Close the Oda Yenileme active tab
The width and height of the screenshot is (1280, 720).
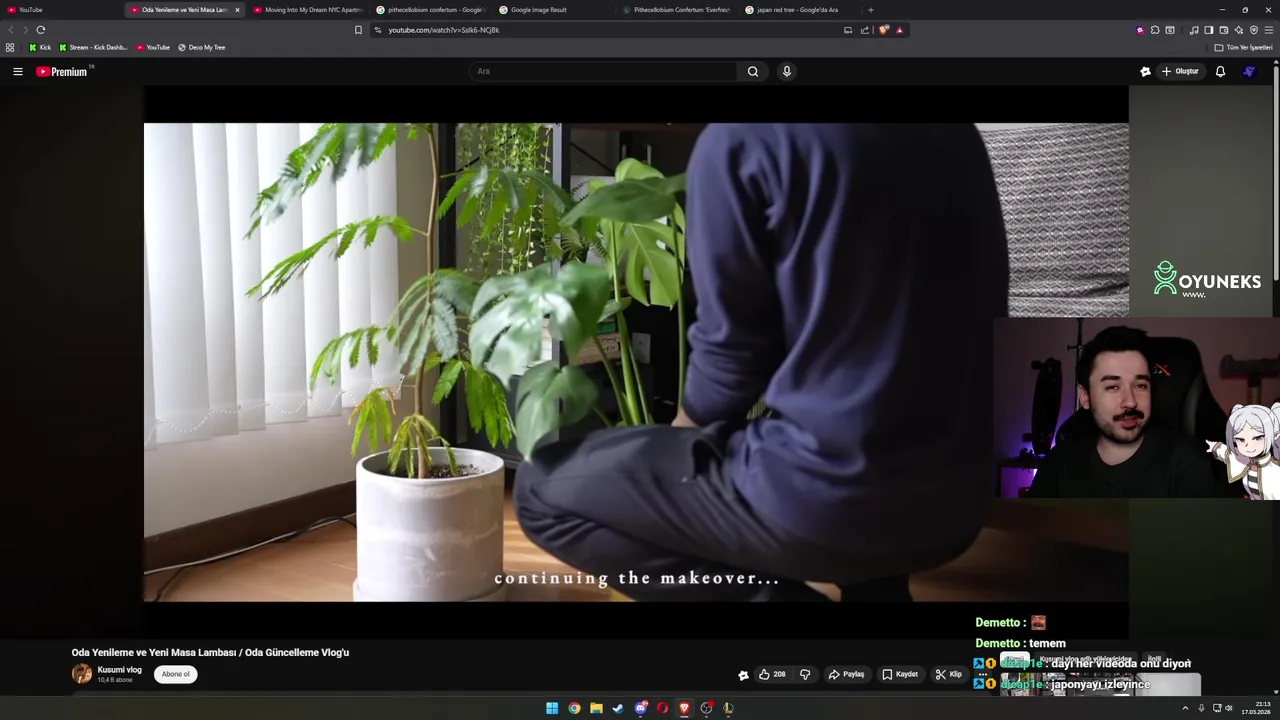(x=237, y=10)
